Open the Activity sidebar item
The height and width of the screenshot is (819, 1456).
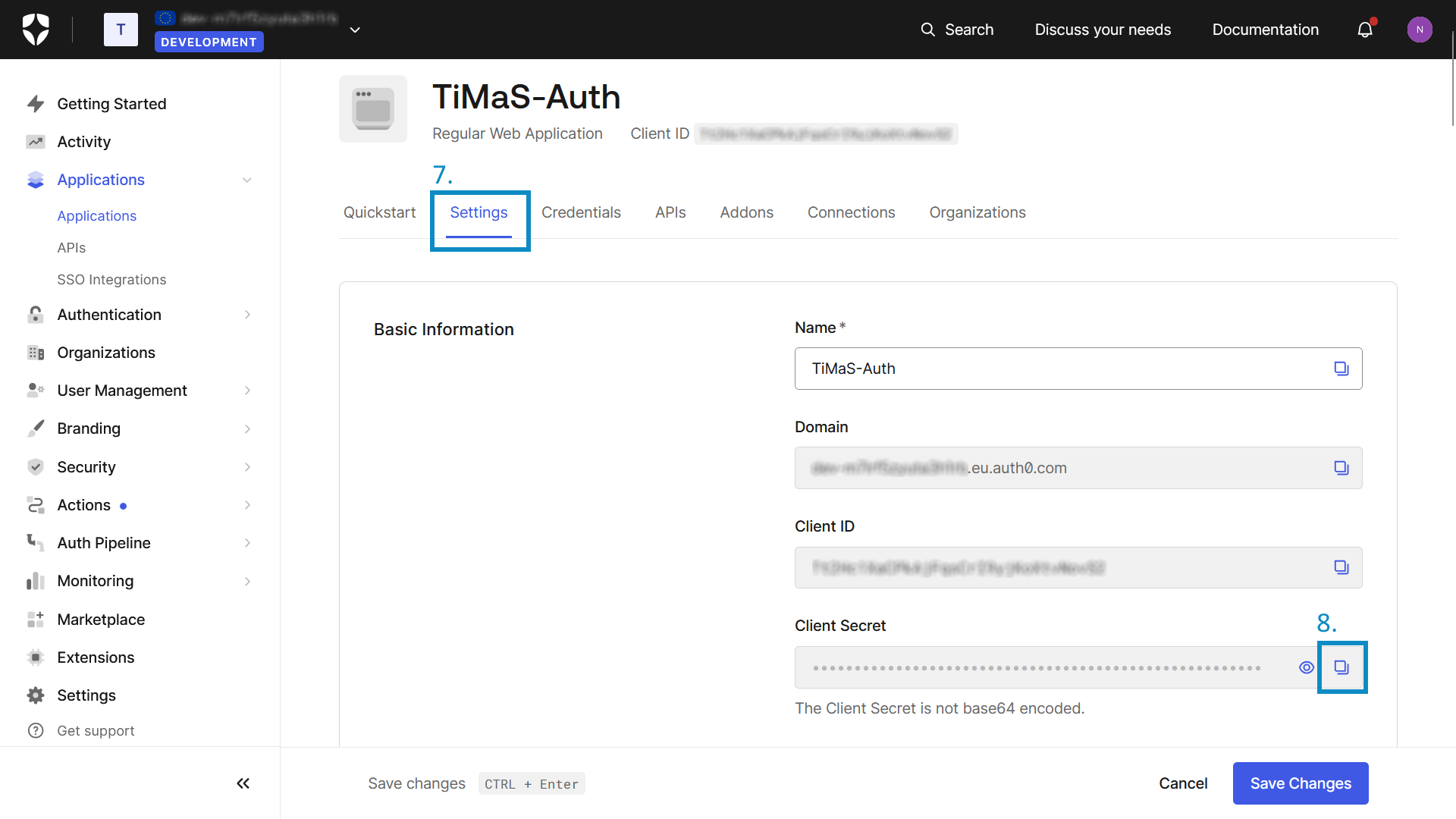[83, 142]
